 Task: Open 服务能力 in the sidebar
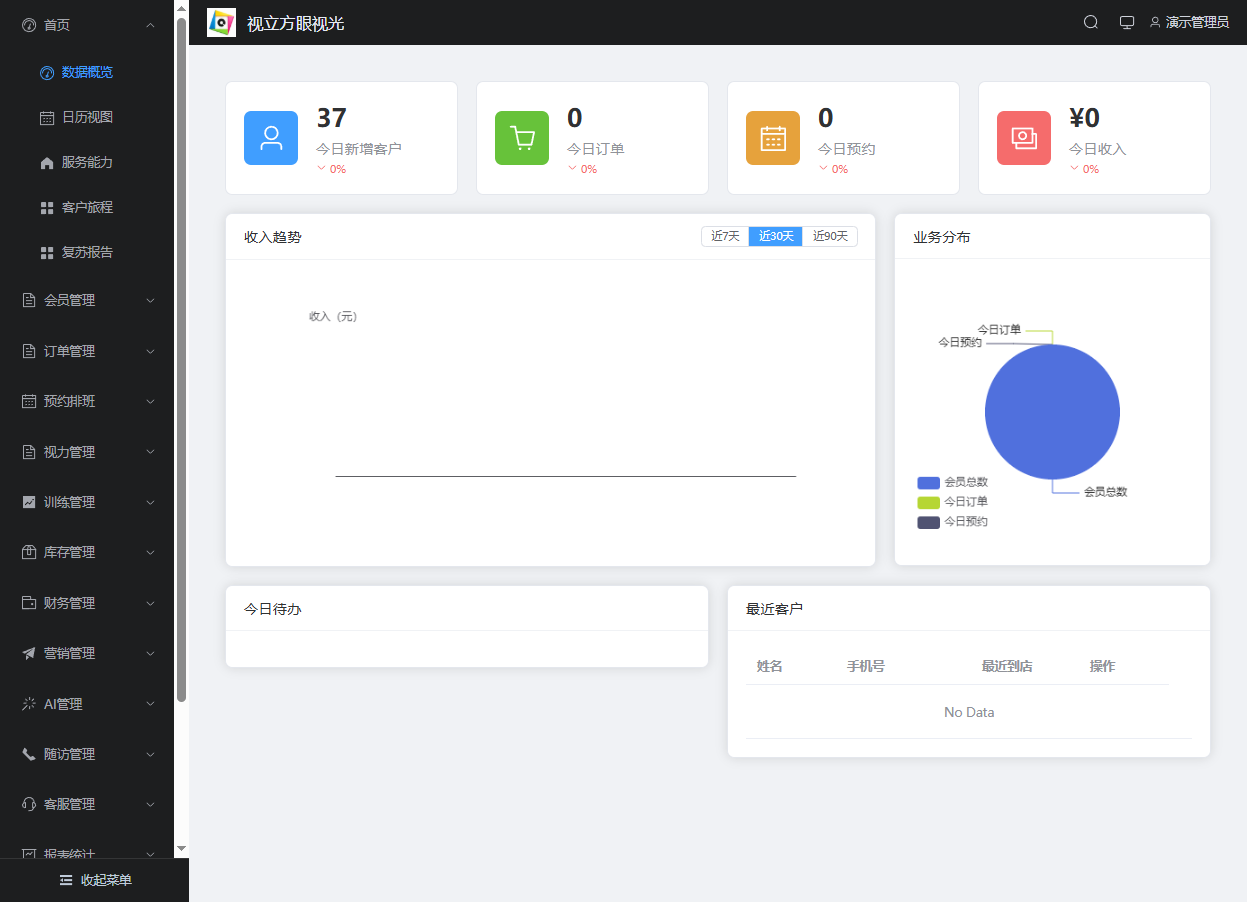pos(87,162)
